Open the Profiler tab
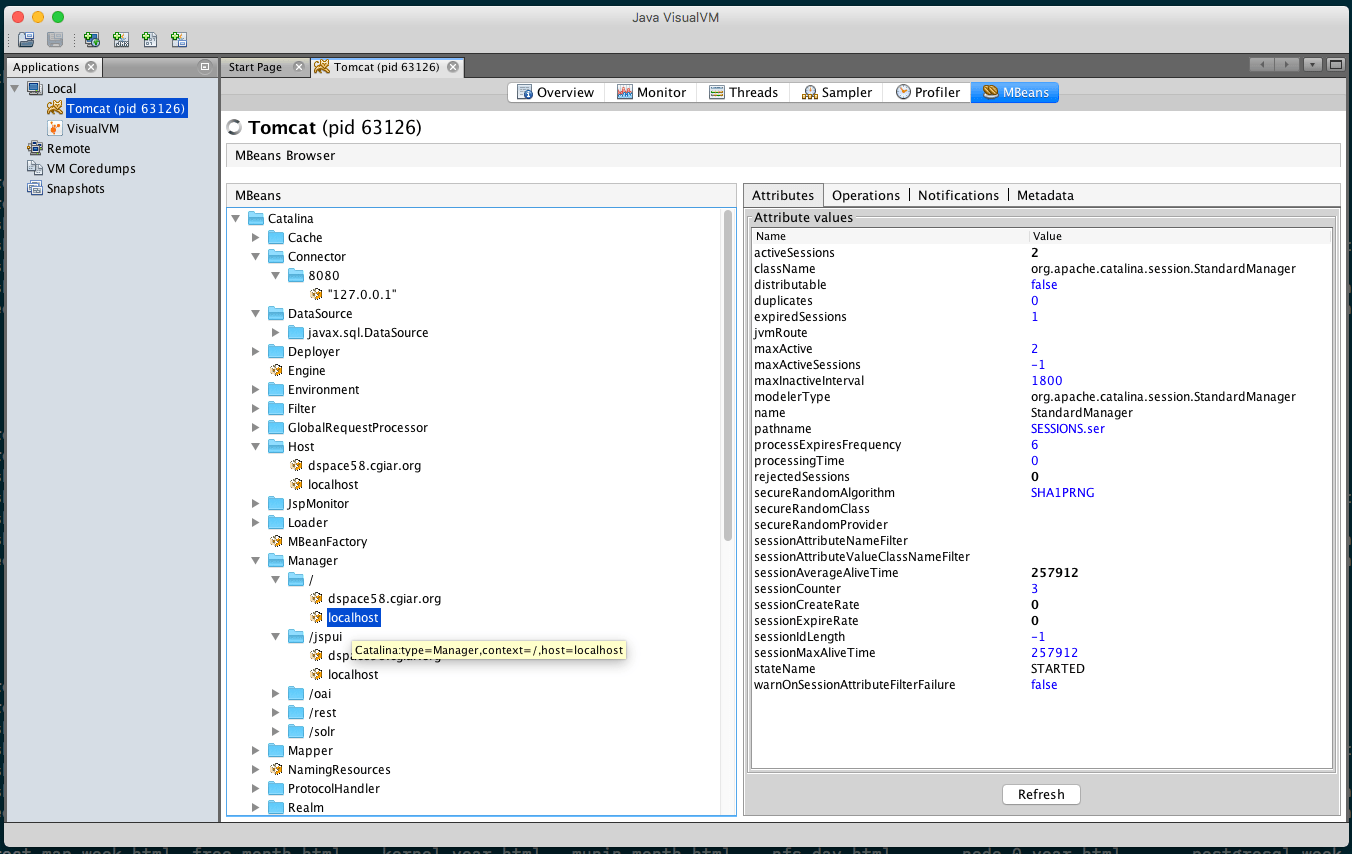Image resolution: width=1352 pixels, height=854 pixels. pos(927,92)
